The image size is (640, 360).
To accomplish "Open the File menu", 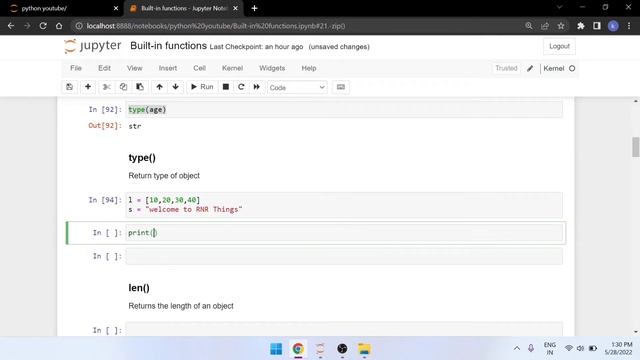I will tap(76, 68).
